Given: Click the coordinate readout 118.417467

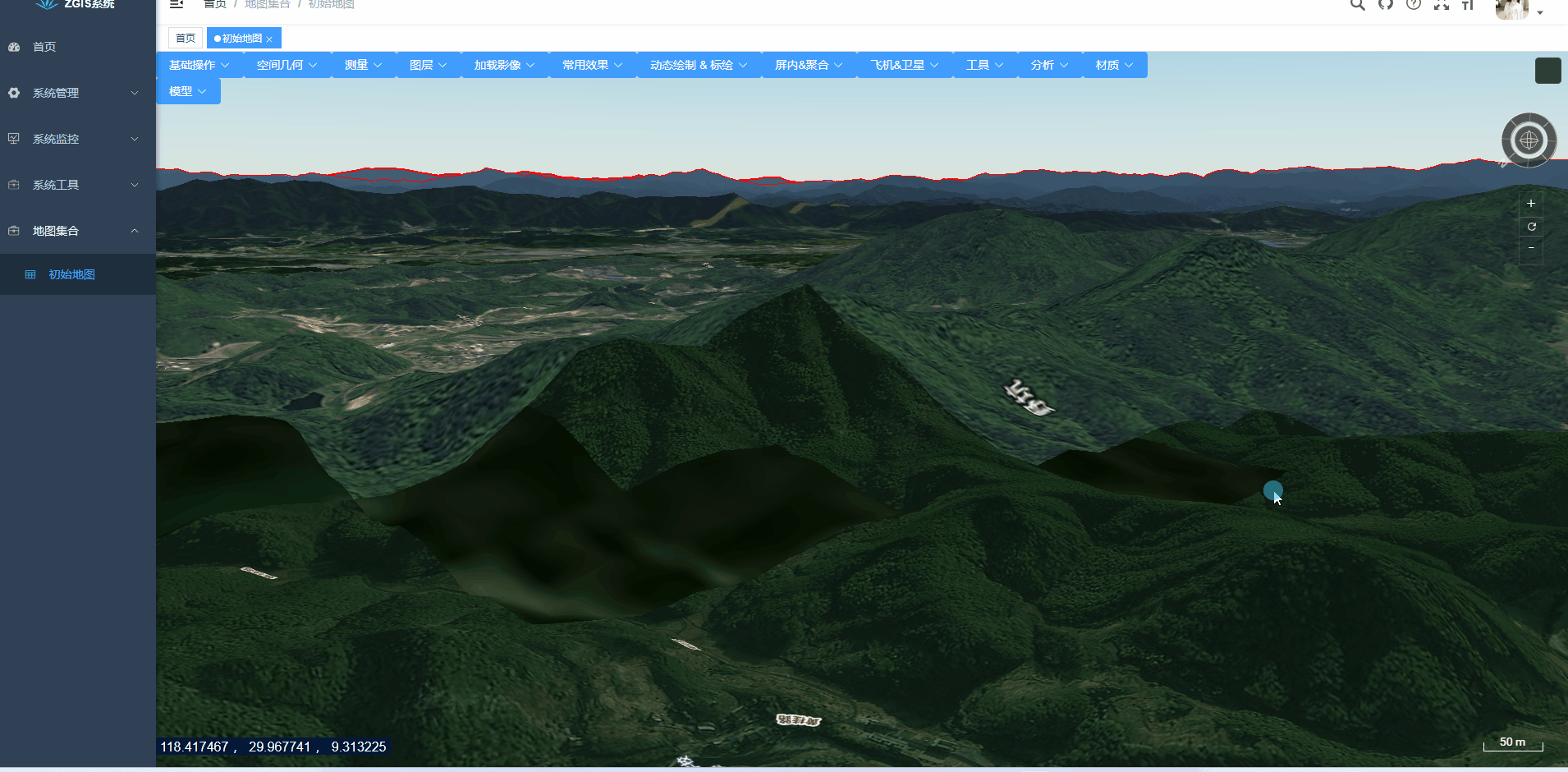Looking at the screenshot, I should pyautogui.click(x=195, y=747).
